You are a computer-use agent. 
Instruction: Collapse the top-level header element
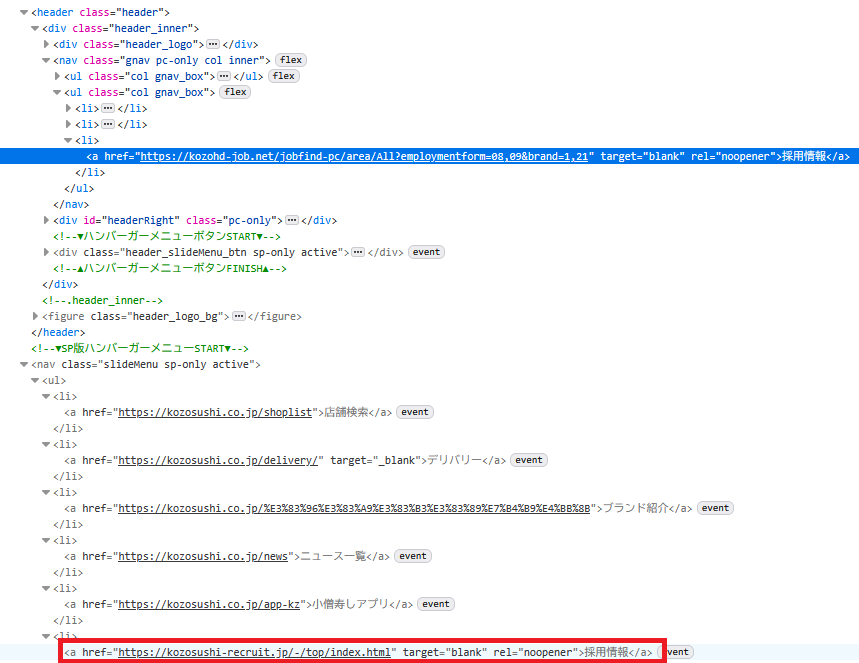(x=24, y=12)
